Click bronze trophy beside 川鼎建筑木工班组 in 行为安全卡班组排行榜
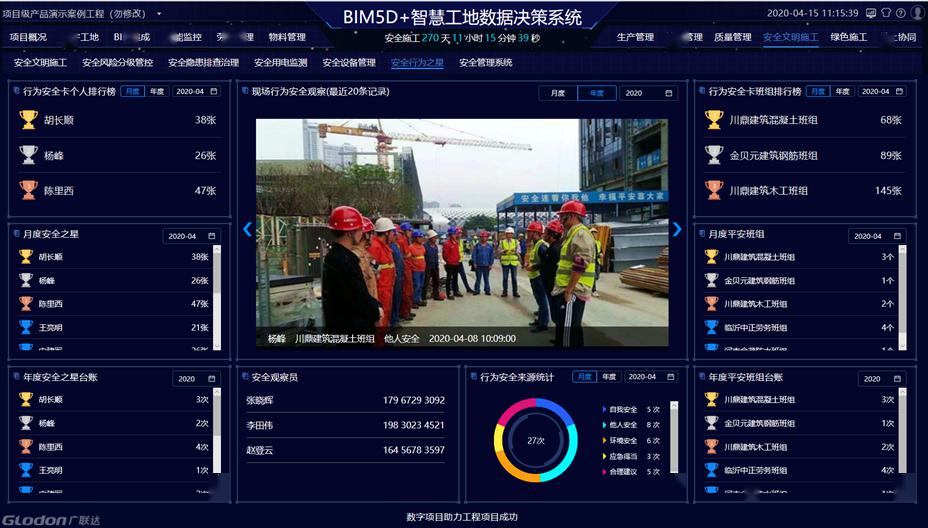This screenshot has width=928, height=528. click(714, 190)
